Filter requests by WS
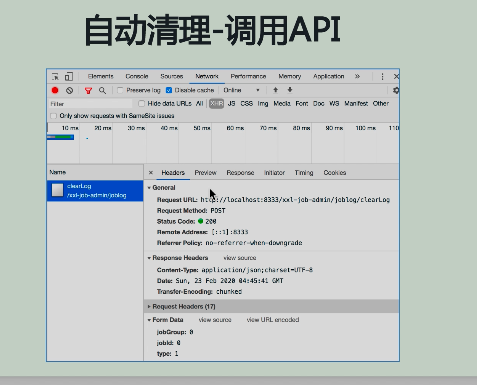 pos(334,104)
